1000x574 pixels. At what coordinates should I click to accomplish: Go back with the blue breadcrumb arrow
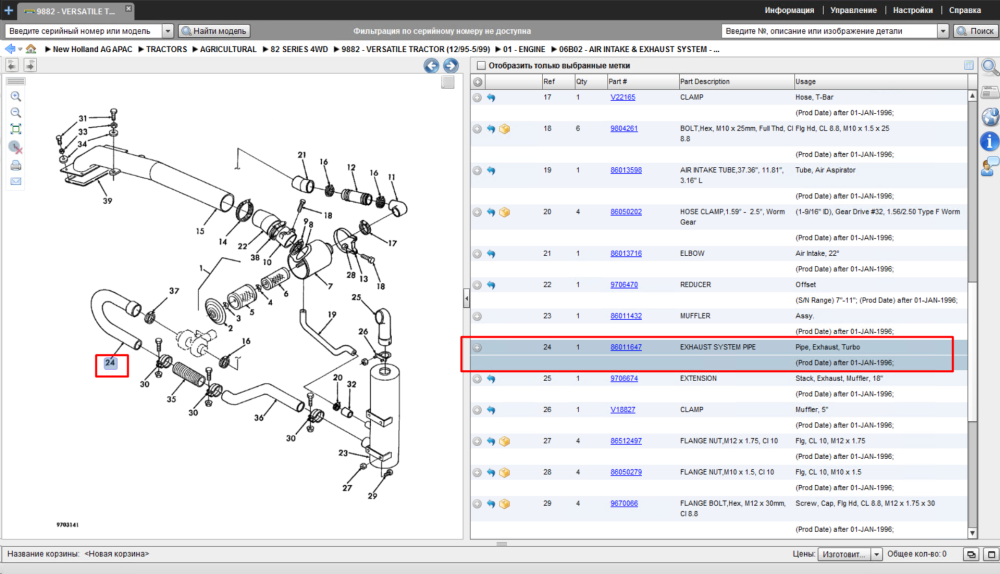point(10,48)
